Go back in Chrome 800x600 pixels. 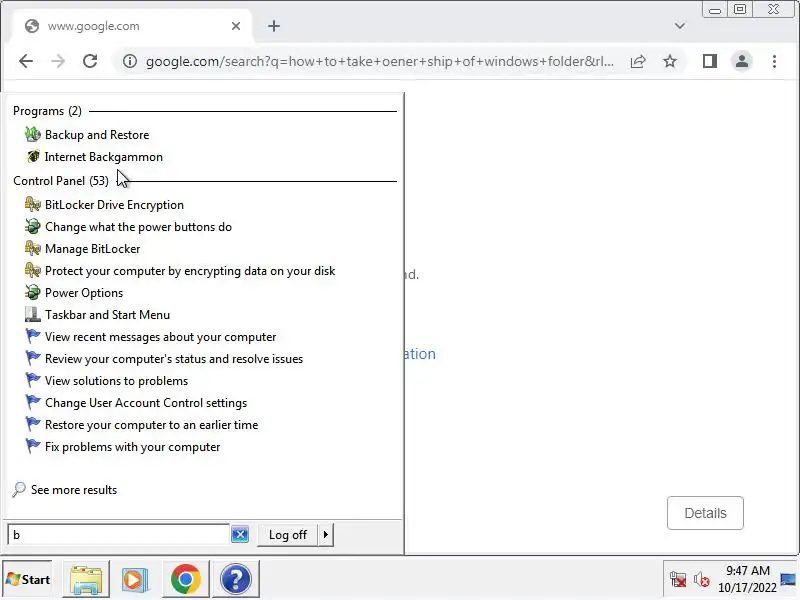[26, 61]
